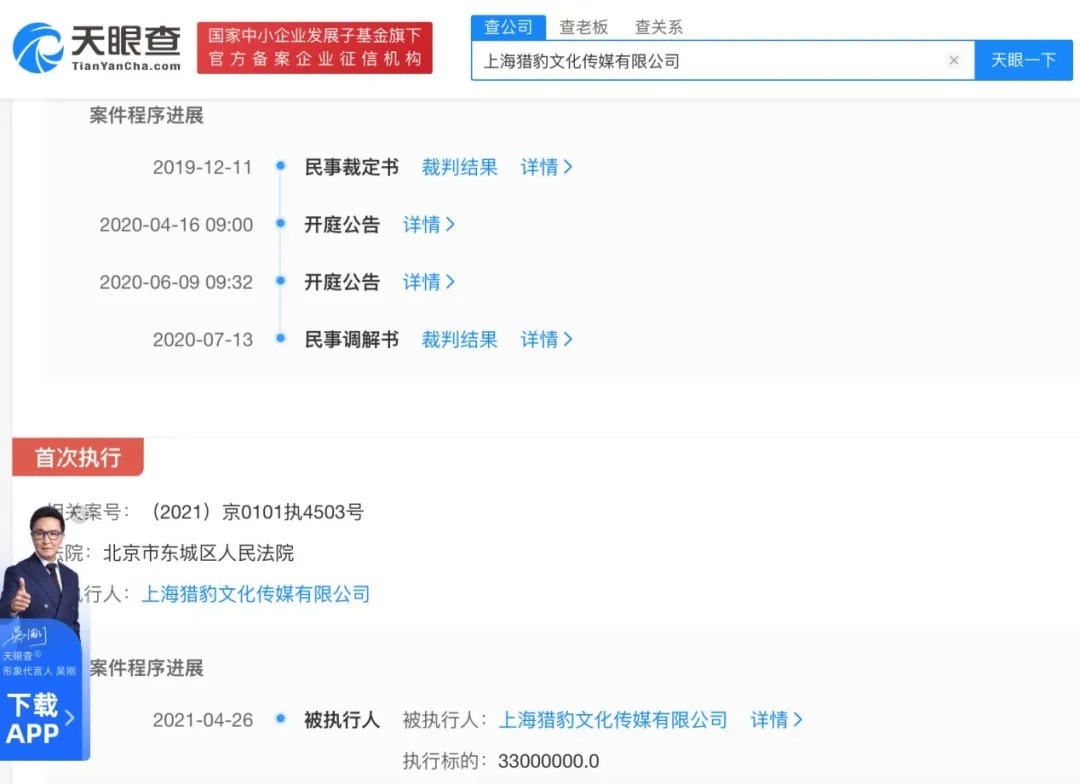Viewport: 1080px width, 784px height.
Task: Click the date 2019-12-11 in the timeline
Action: [x=202, y=167]
